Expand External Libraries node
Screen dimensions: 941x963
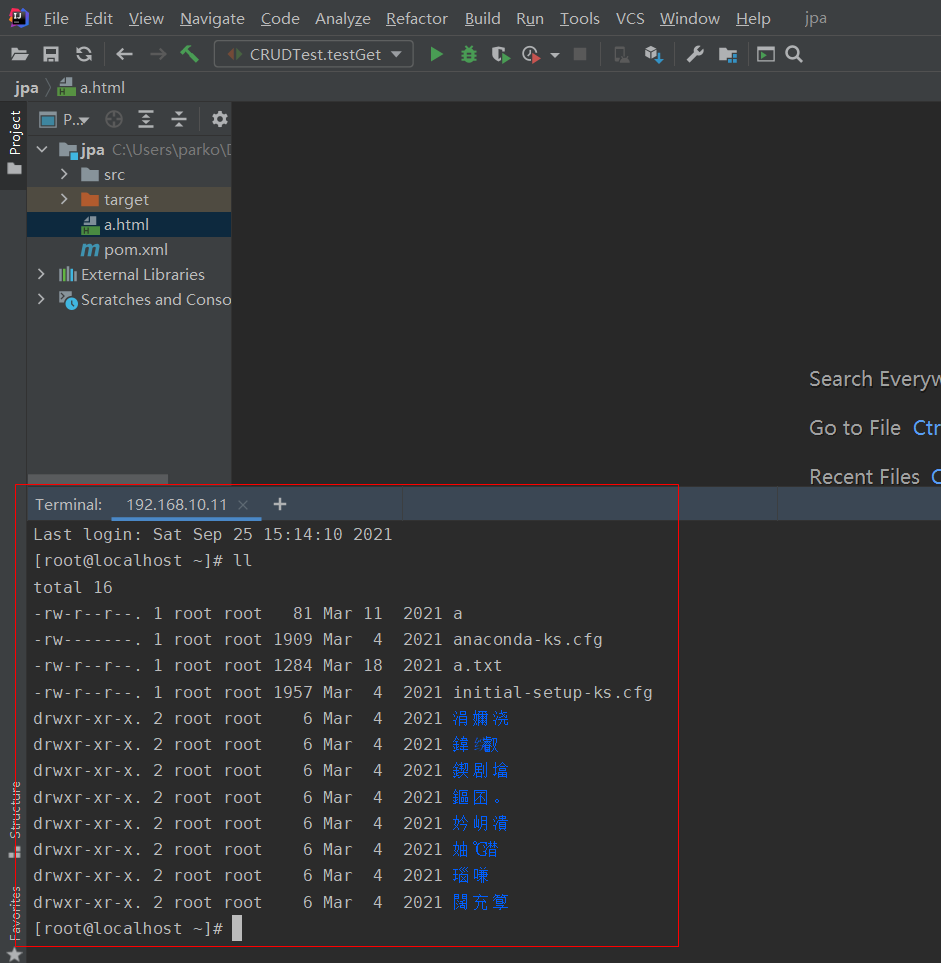[41, 275]
